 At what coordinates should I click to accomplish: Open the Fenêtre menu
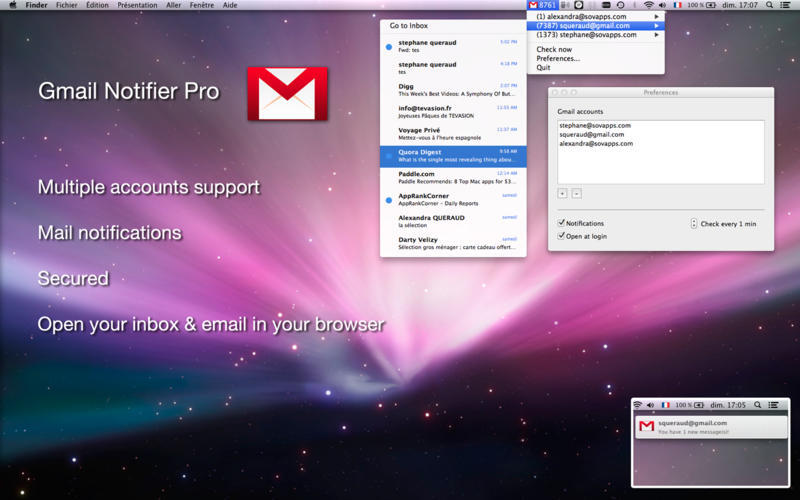click(x=202, y=5)
